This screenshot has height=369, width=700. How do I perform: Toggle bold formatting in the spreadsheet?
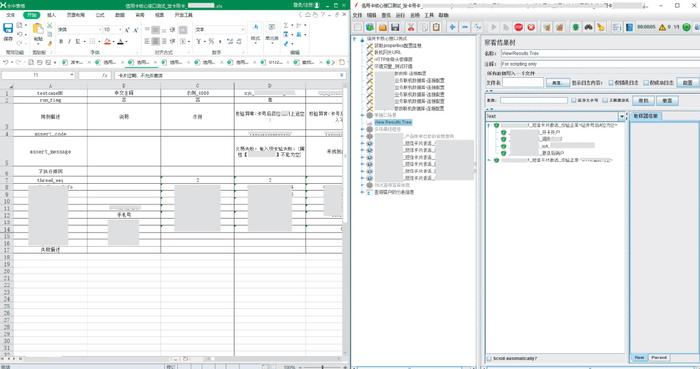click(x=61, y=41)
